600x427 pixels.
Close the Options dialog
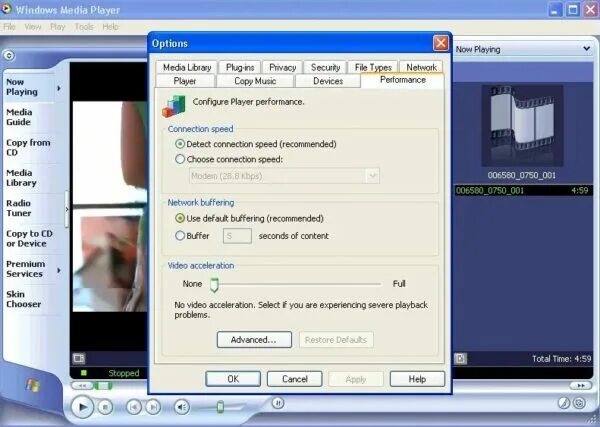441,43
